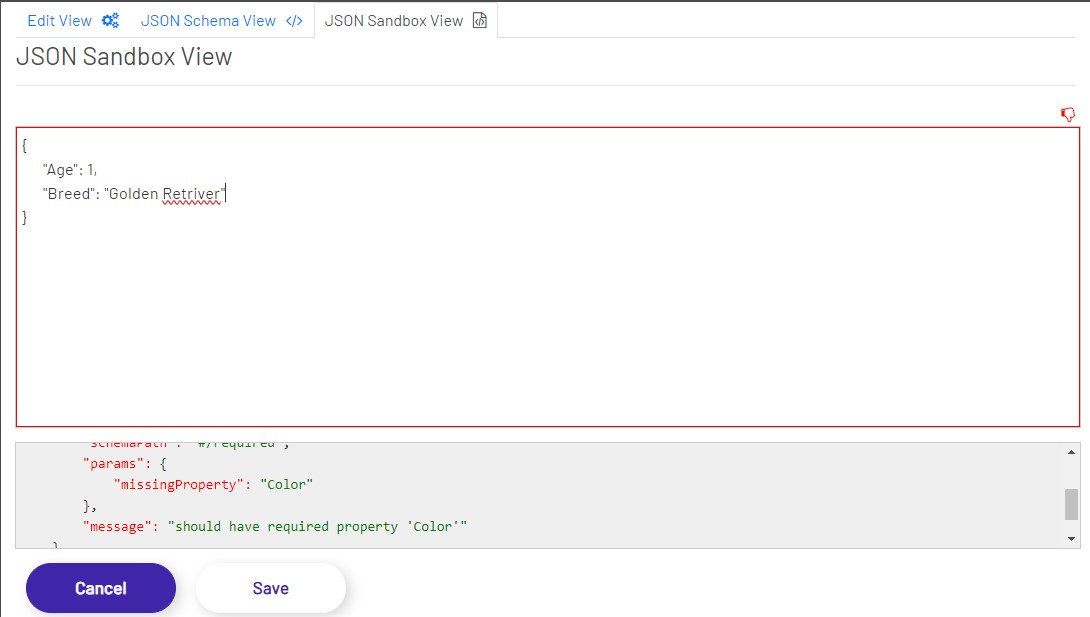
Task: Open the Edit View tab
Action: (59, 21)
